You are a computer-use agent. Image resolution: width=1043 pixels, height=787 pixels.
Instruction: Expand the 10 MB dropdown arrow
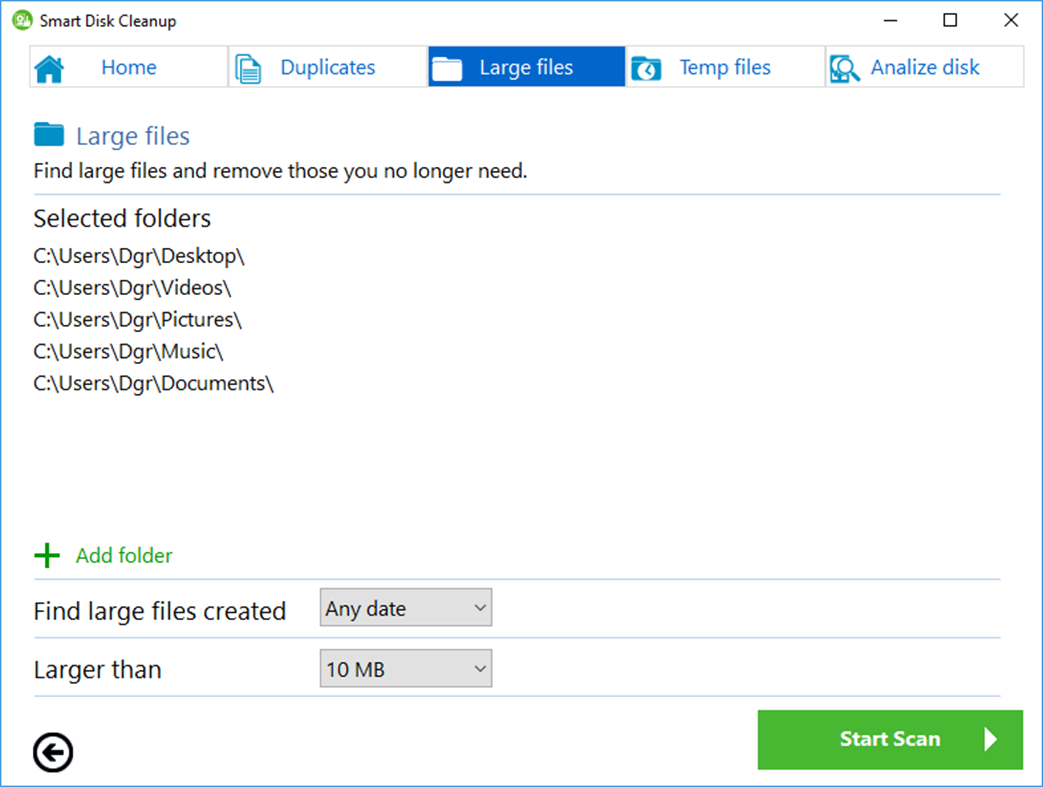tap(479, 668)
